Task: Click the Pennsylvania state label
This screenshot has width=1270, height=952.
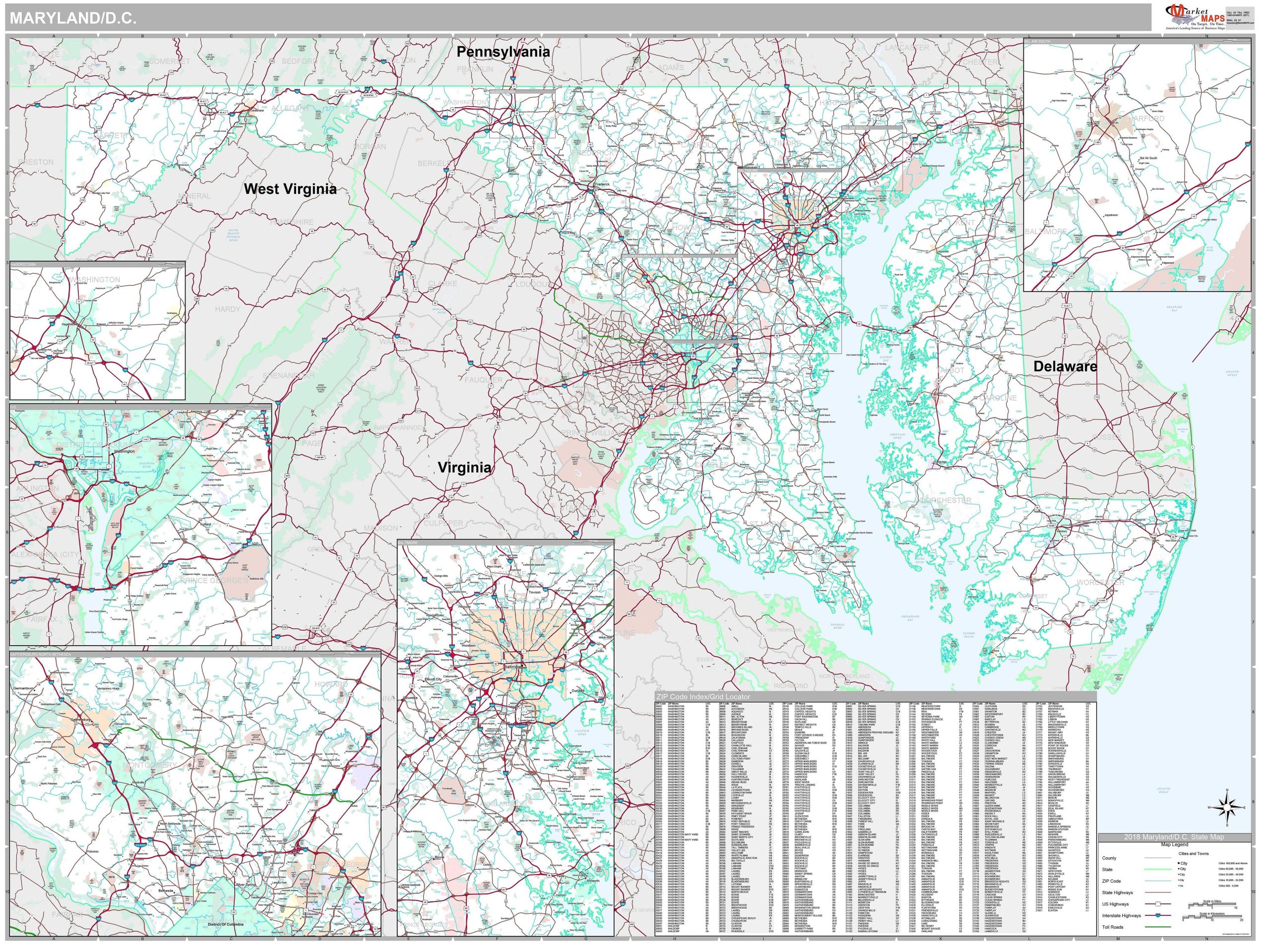Action: 504,52
